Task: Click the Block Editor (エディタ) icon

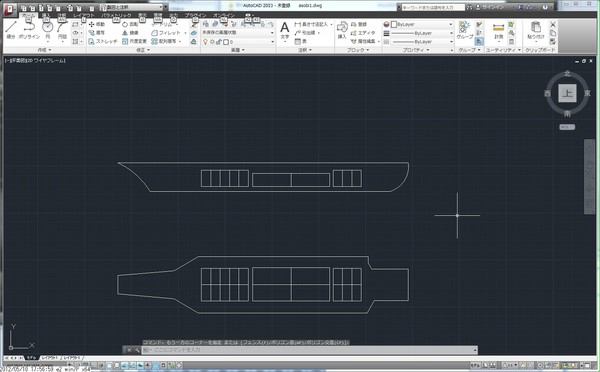Action: [363, 33]
